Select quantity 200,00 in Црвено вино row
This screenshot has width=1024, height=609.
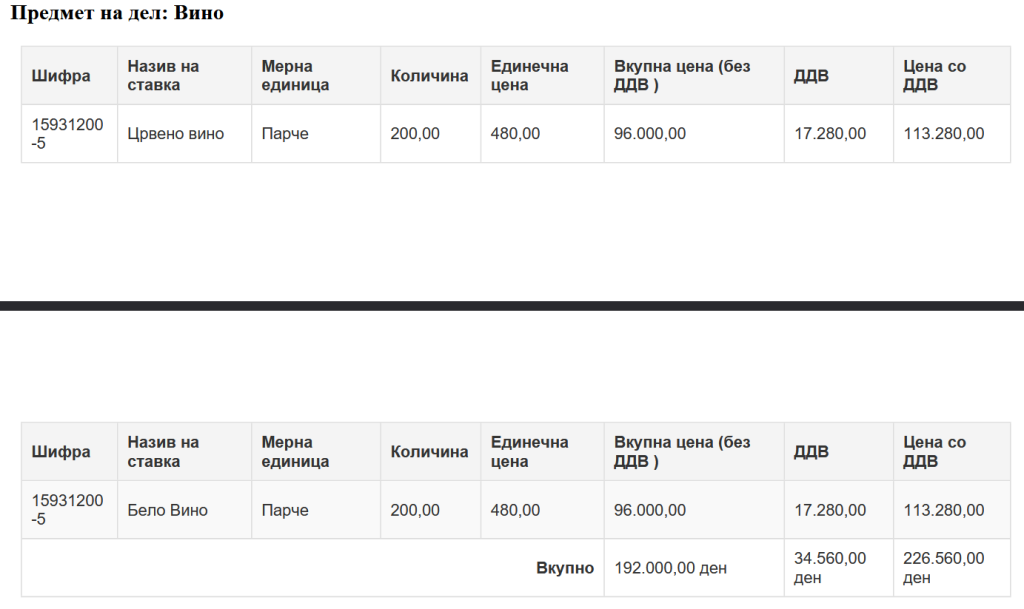point(415,134)
